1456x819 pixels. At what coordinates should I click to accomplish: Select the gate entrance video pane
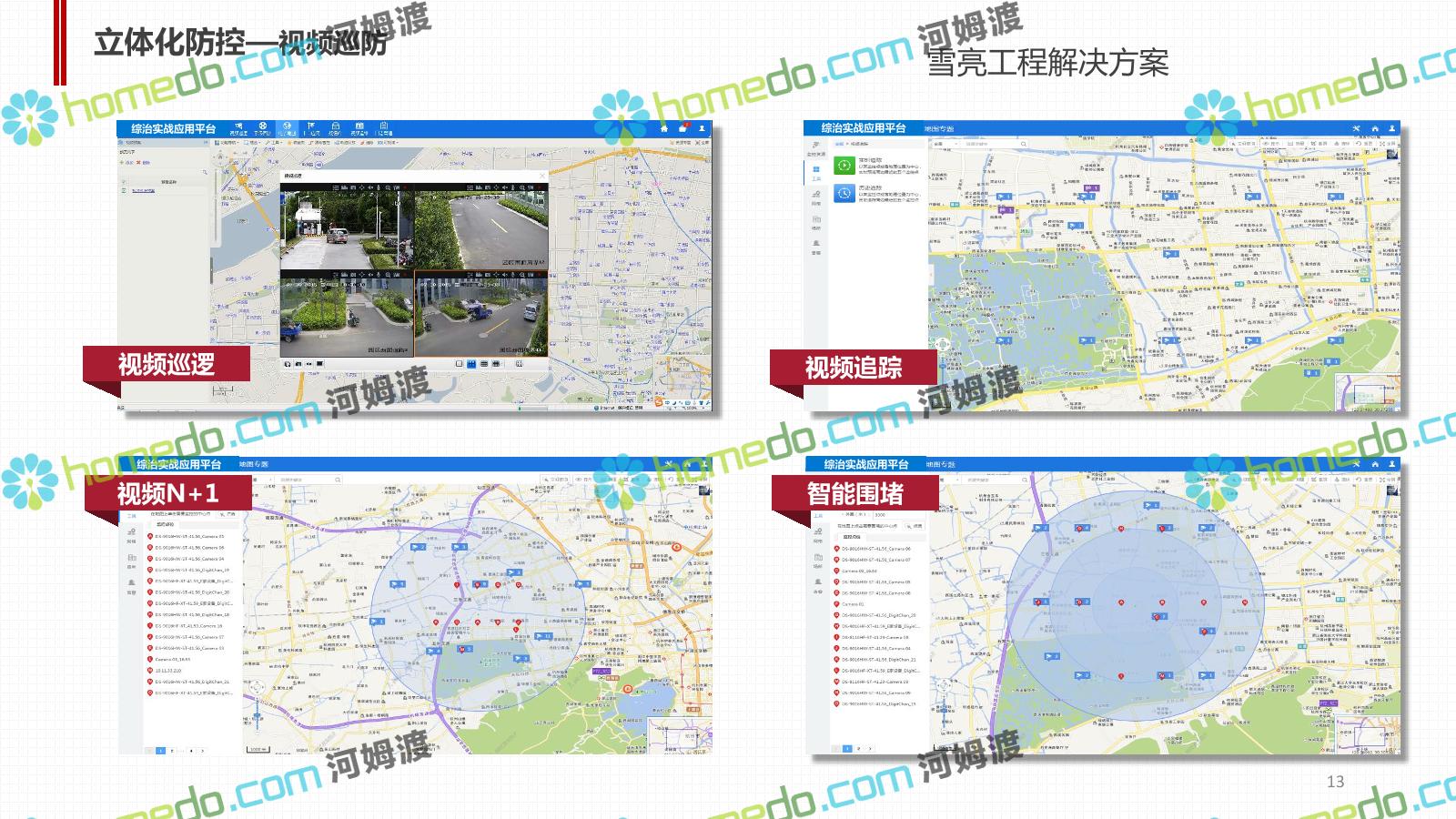(x=347, y=226)
